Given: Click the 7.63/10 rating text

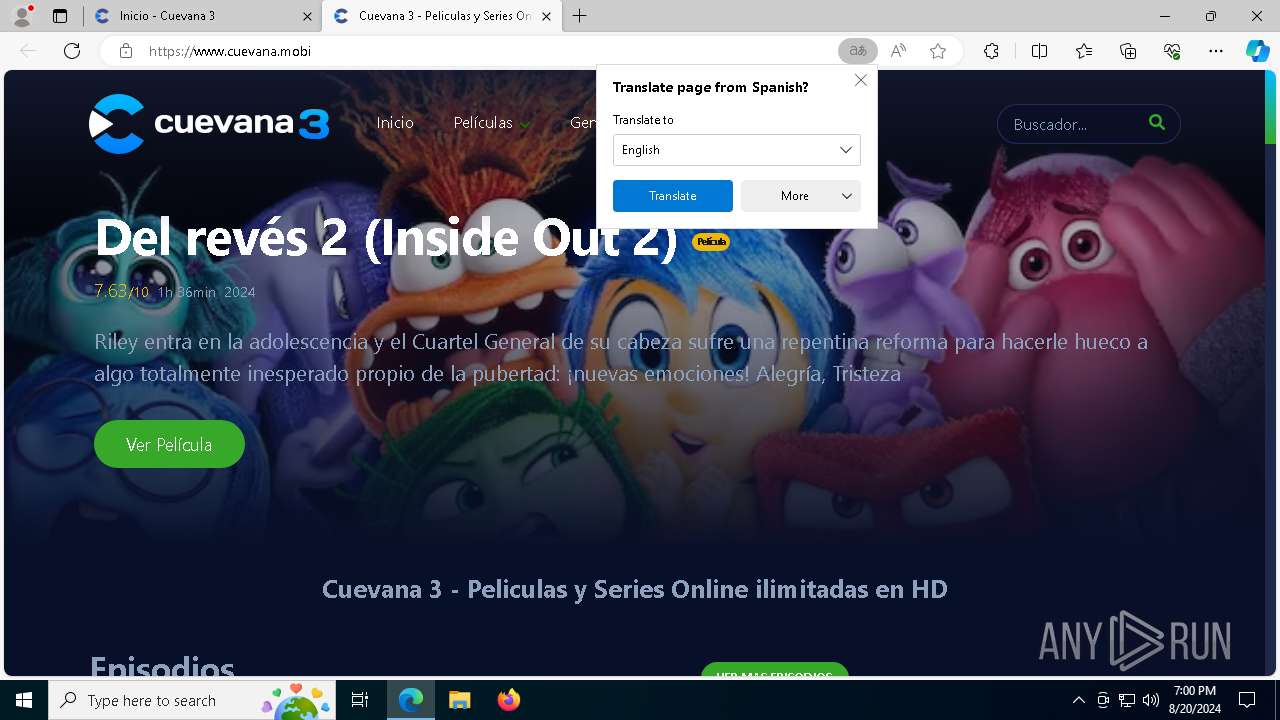Looking at the screenshot, I should pyautogui.click(x=121, y=291).
